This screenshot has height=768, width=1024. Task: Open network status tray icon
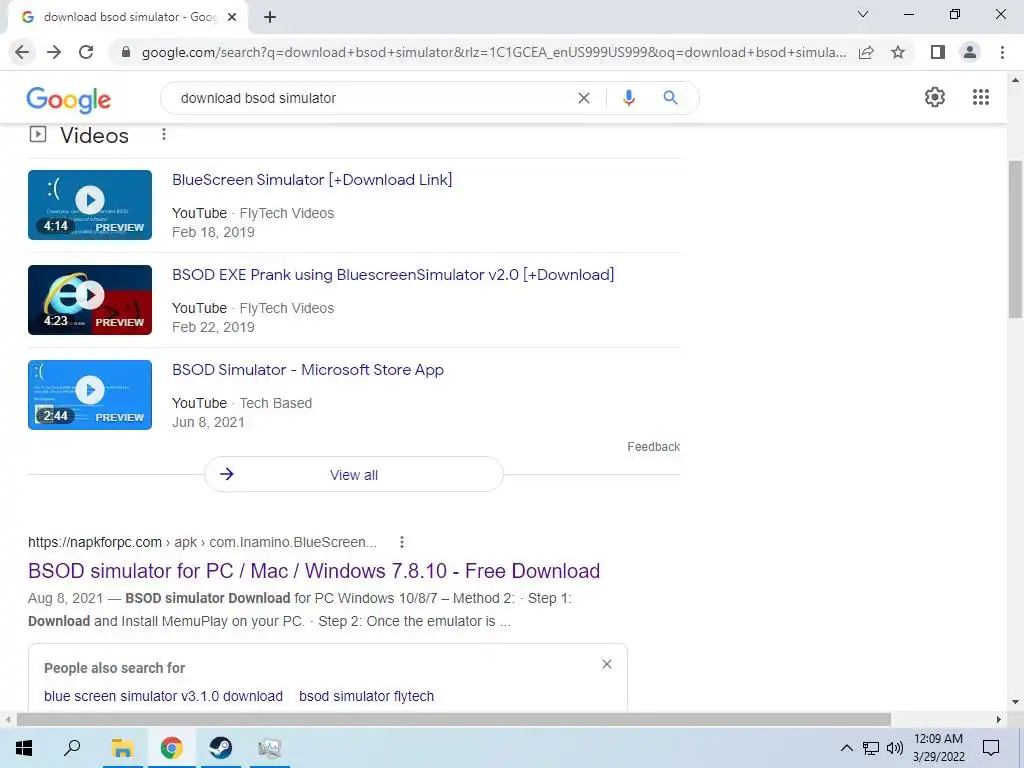tap(871, 748)
